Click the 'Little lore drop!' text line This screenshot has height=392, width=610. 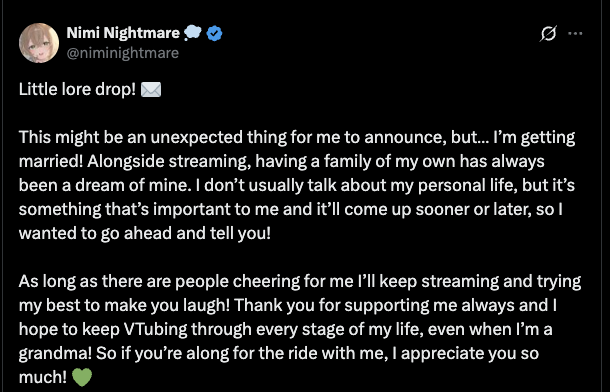click(77, 90)
